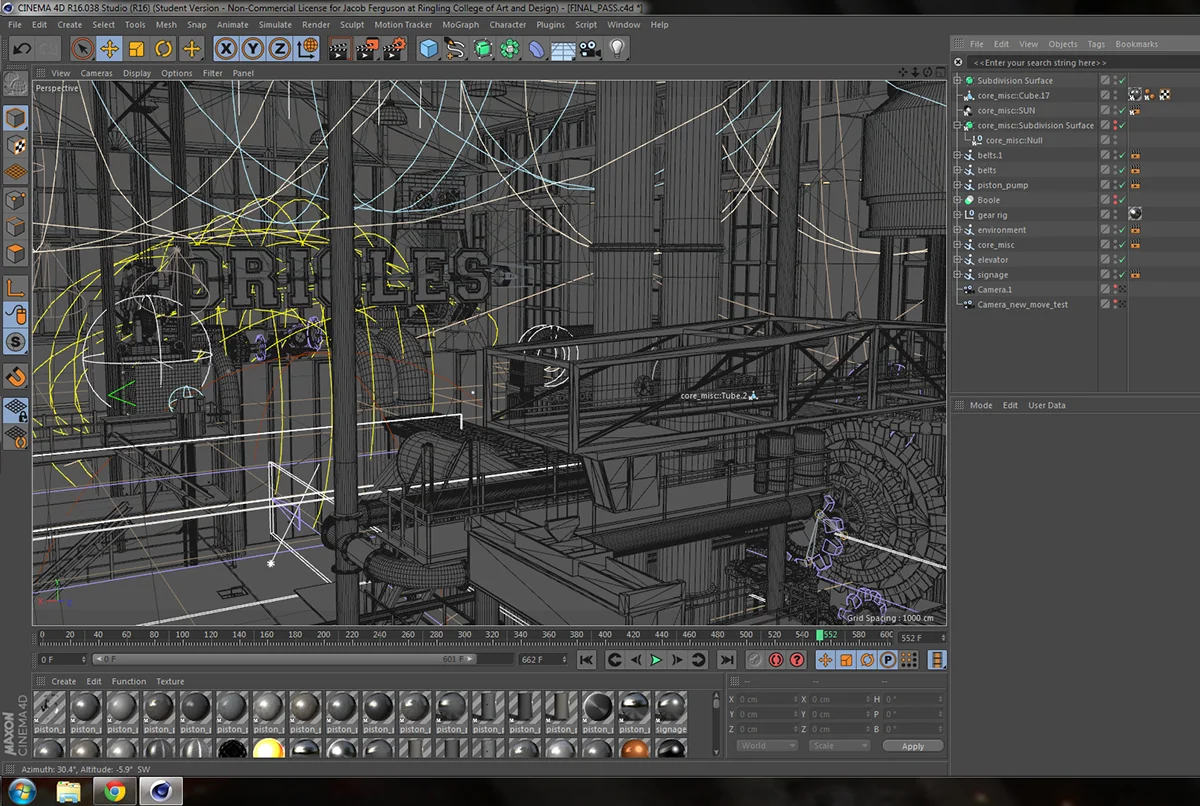Click the timeline at frame 300
The image size is (1200, 806).
(462, 635)
